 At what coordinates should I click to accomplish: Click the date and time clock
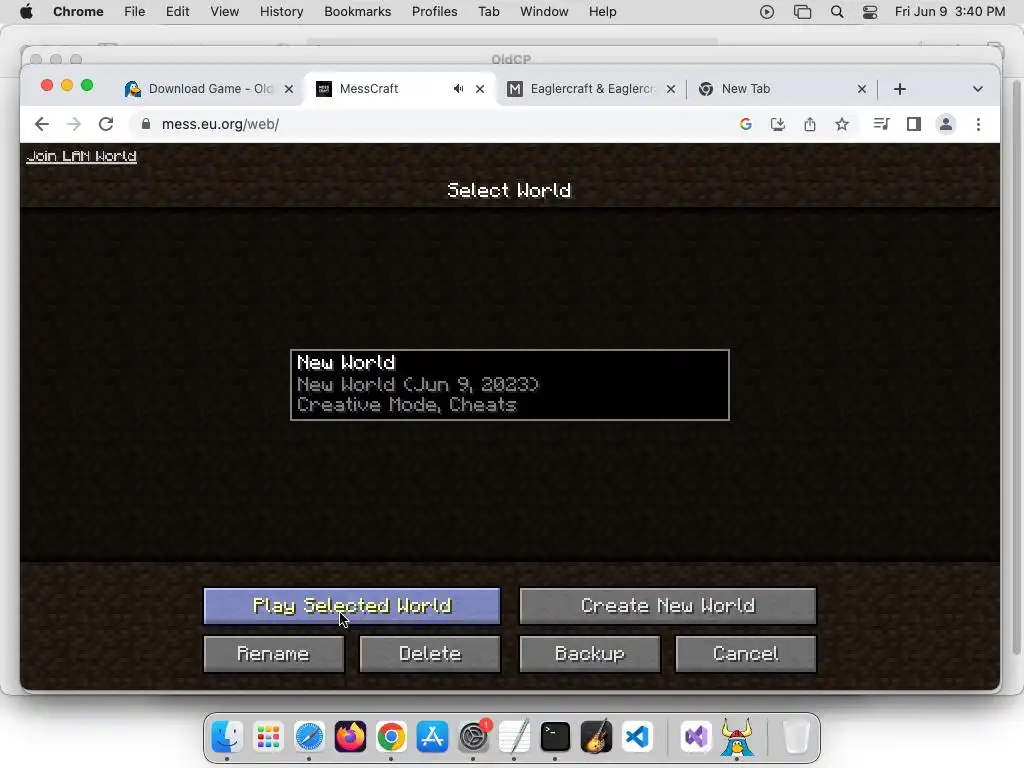pyautogui.click(x=950, y=12)
